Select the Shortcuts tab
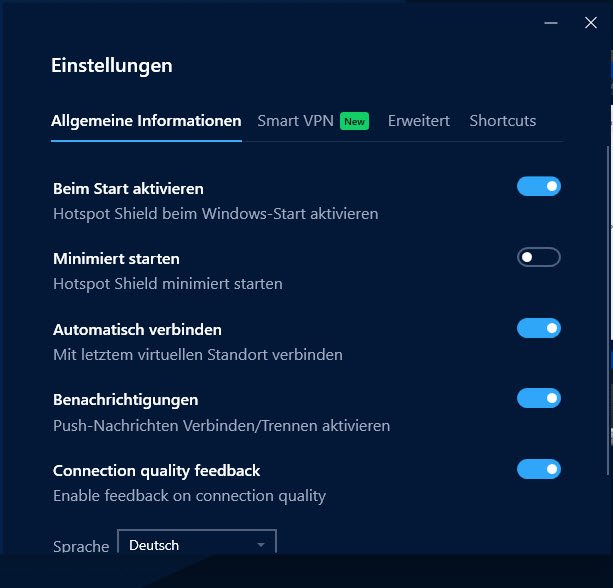The width and height of the screenshot is (613, 588). (x=502, y=121)
